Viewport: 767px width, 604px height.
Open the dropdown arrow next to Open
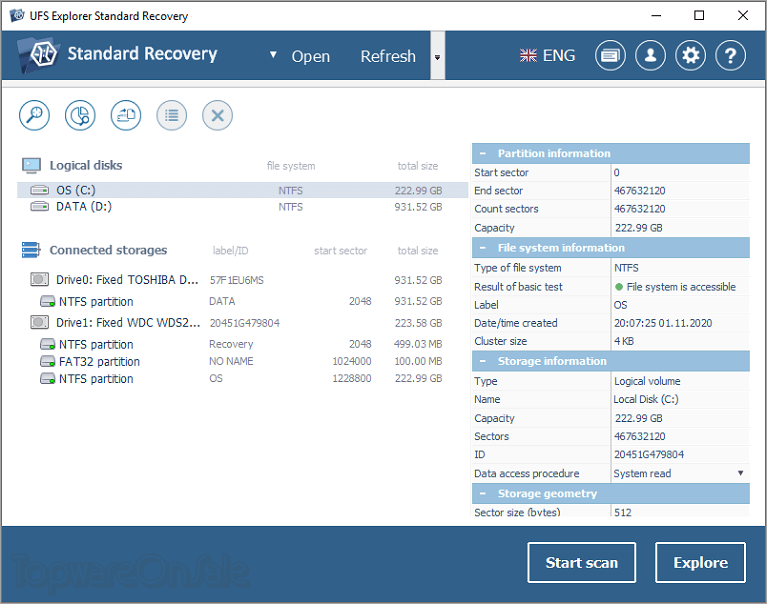pyautogui.click(x=273, y=55)
